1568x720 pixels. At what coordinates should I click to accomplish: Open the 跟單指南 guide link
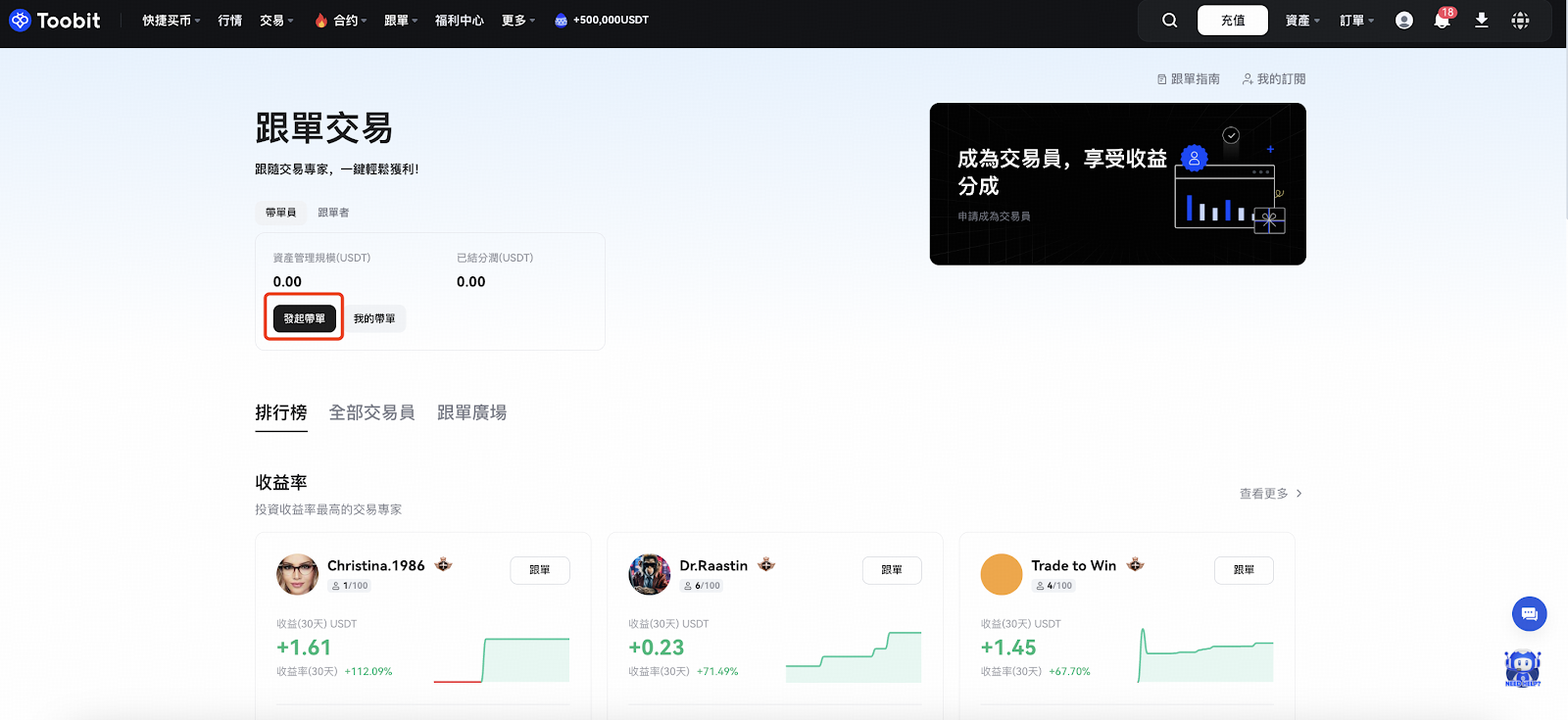point(1189,79)
